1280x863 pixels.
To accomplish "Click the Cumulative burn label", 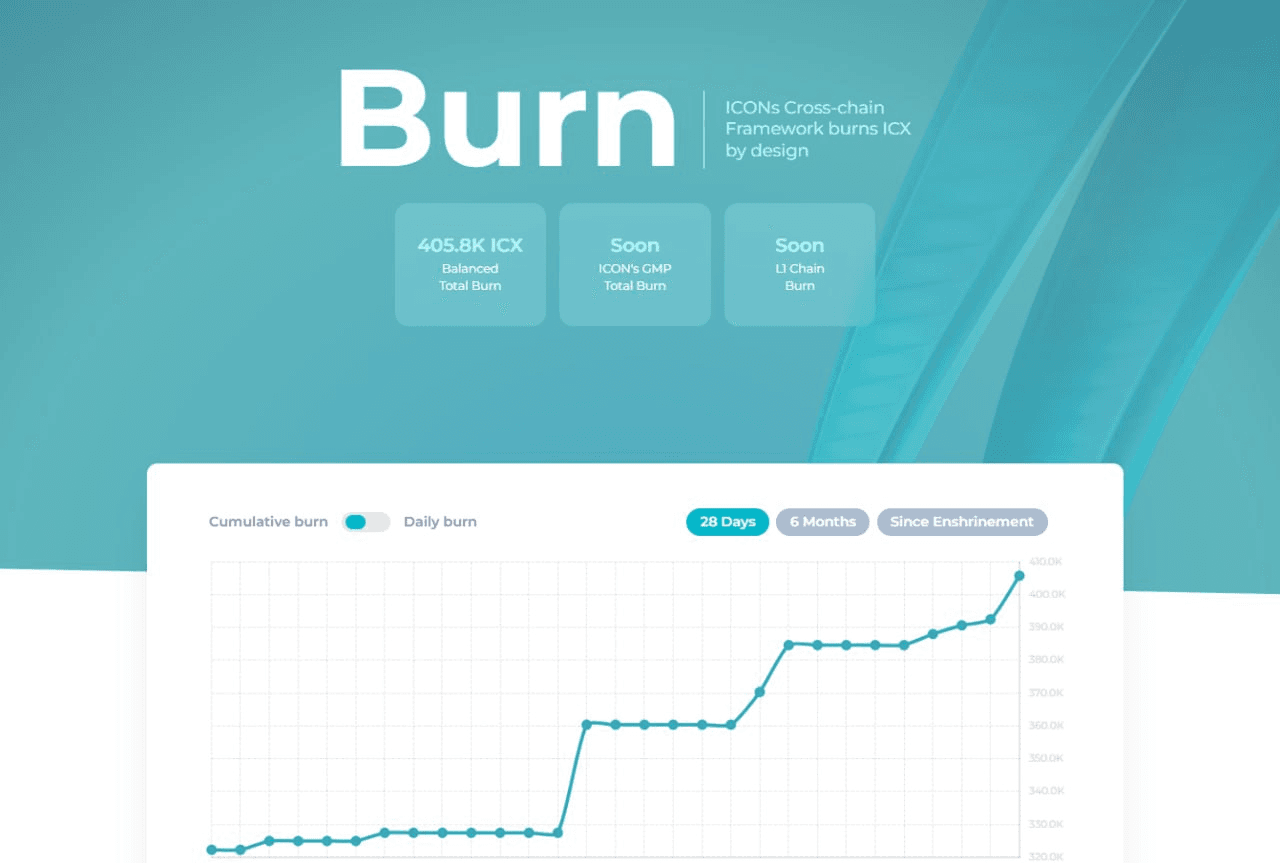I will [x=268, y=522].
